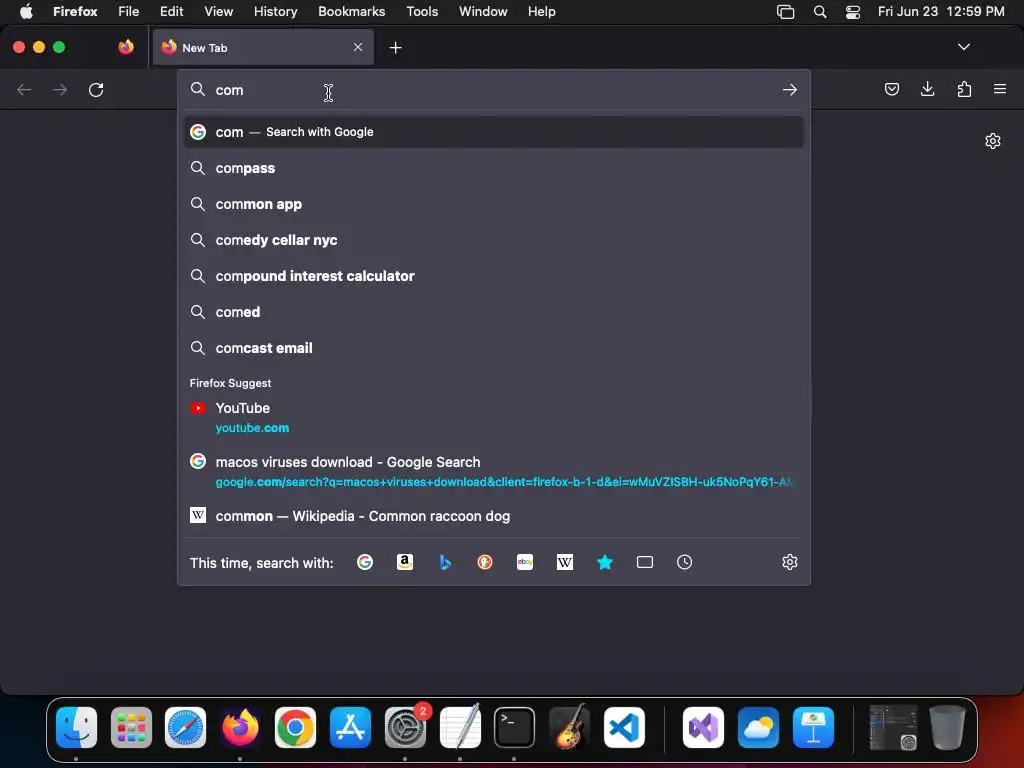The height and width of the screenshot is (768, 1024).
Task: Open Google Chrome from the Dock
Action: 295,727
